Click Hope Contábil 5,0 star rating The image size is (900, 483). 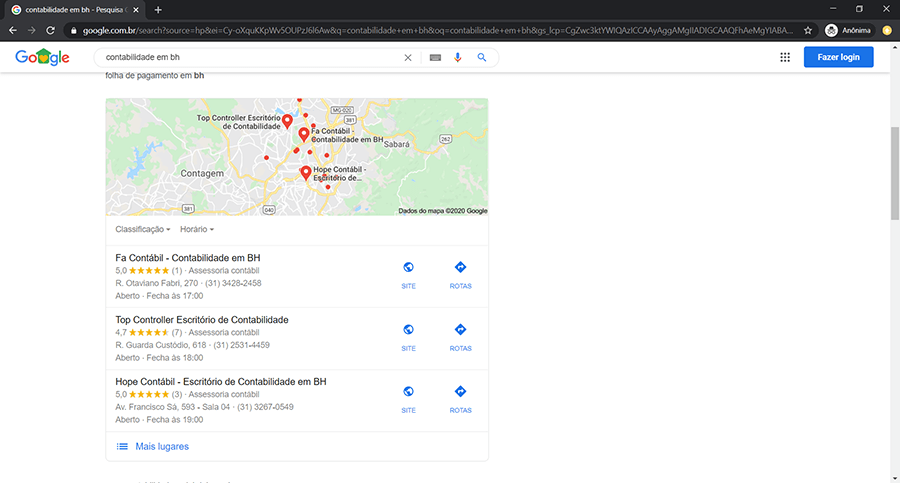tap(148, 395)
